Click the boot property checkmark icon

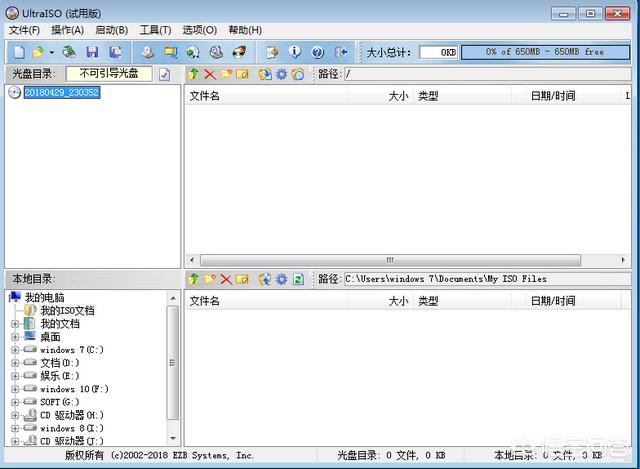[x=164, y=74]
